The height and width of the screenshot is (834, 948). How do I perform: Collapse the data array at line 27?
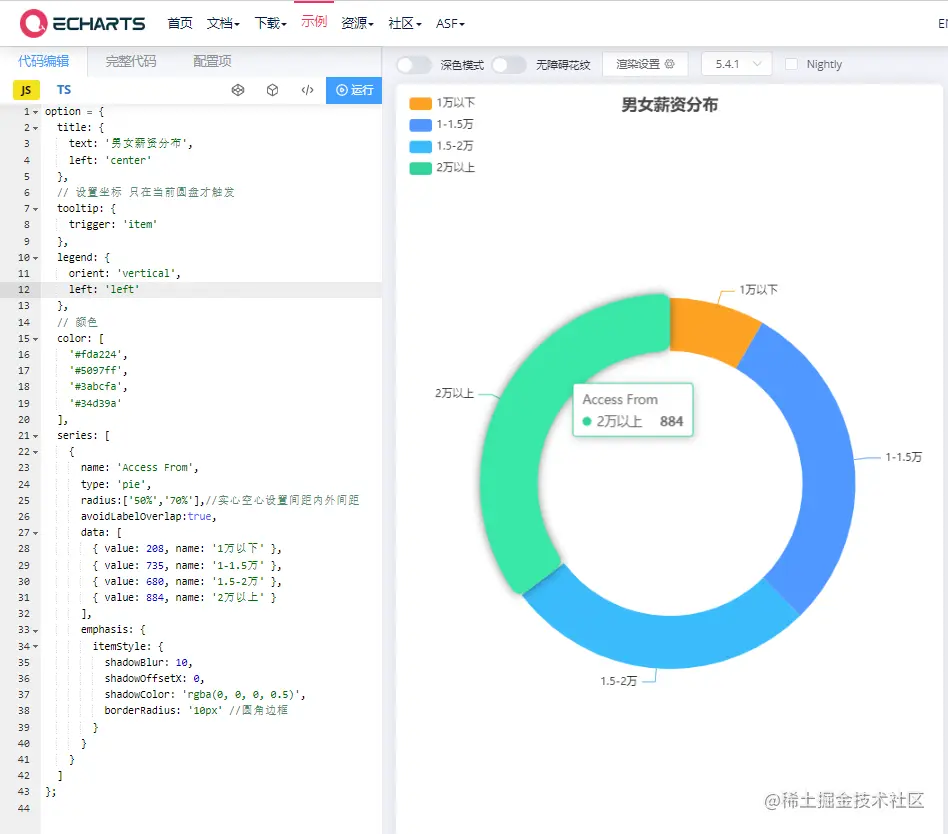click(36, 533)
